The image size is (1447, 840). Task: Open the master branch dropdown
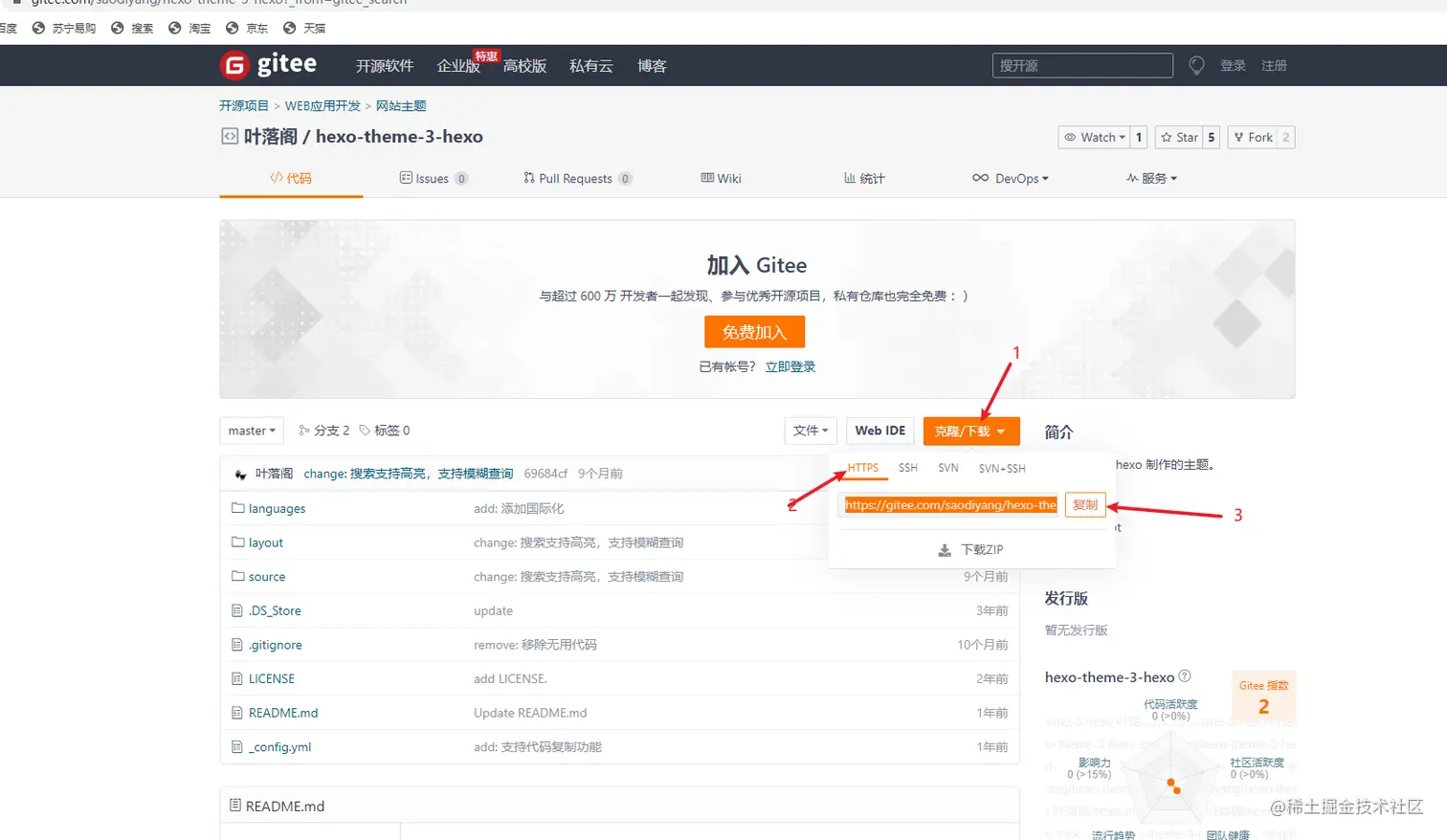[252, 431]
